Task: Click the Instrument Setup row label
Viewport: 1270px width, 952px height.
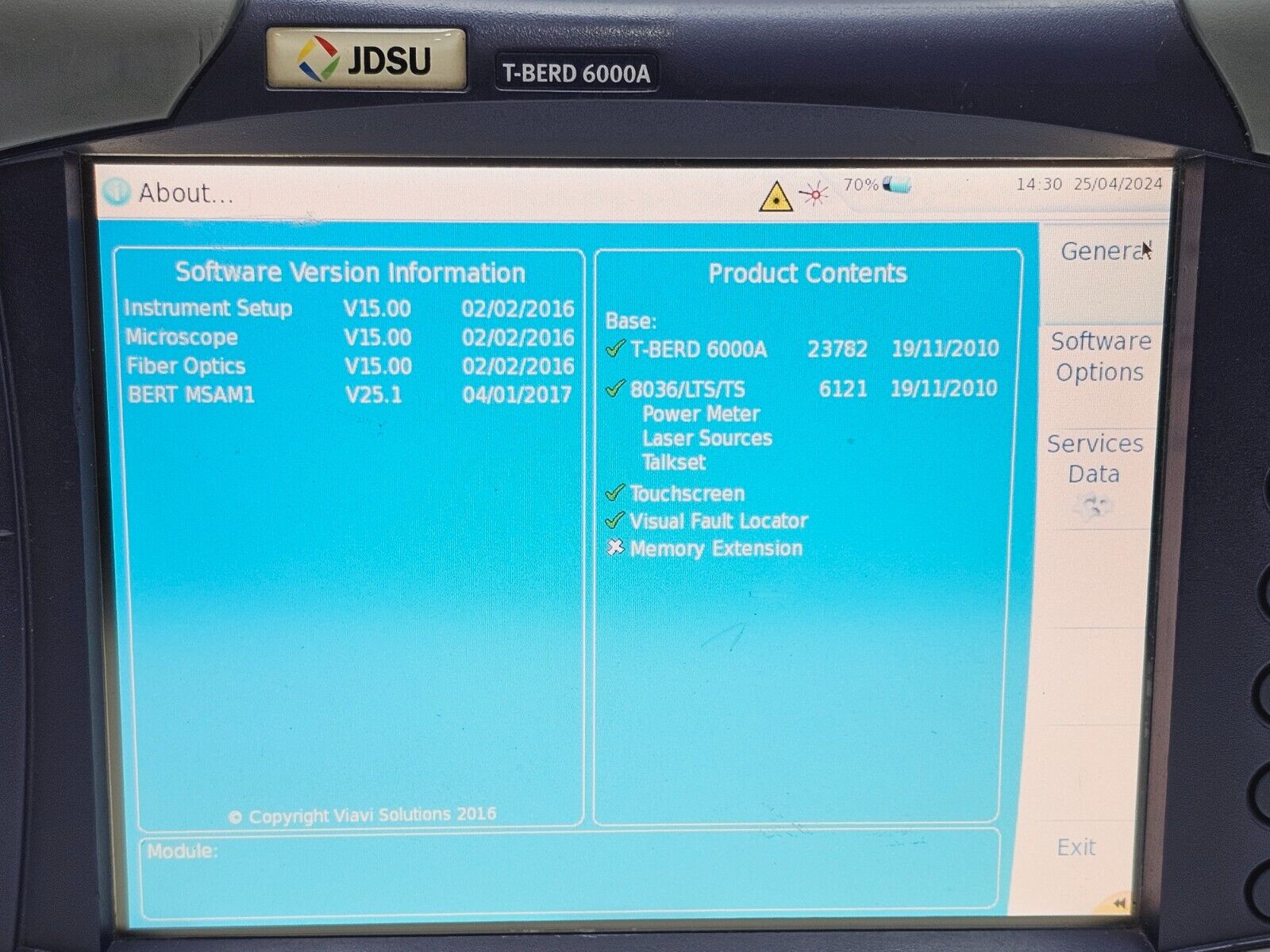Action: click(209, 308)
